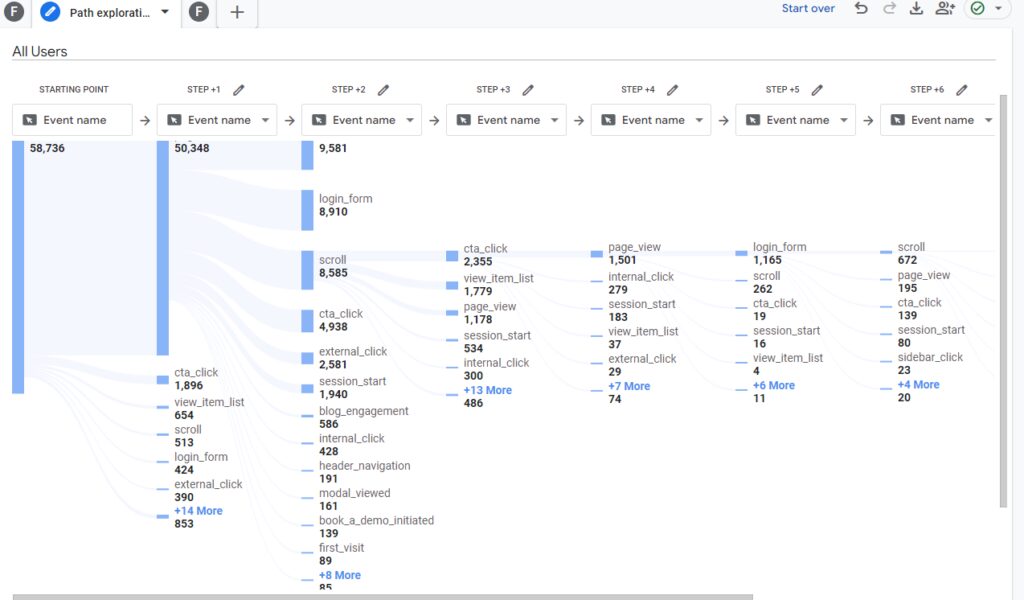This screenshot has height=600, width=1024.
Task: Click the Start over link
Action: tap(808, 8)
